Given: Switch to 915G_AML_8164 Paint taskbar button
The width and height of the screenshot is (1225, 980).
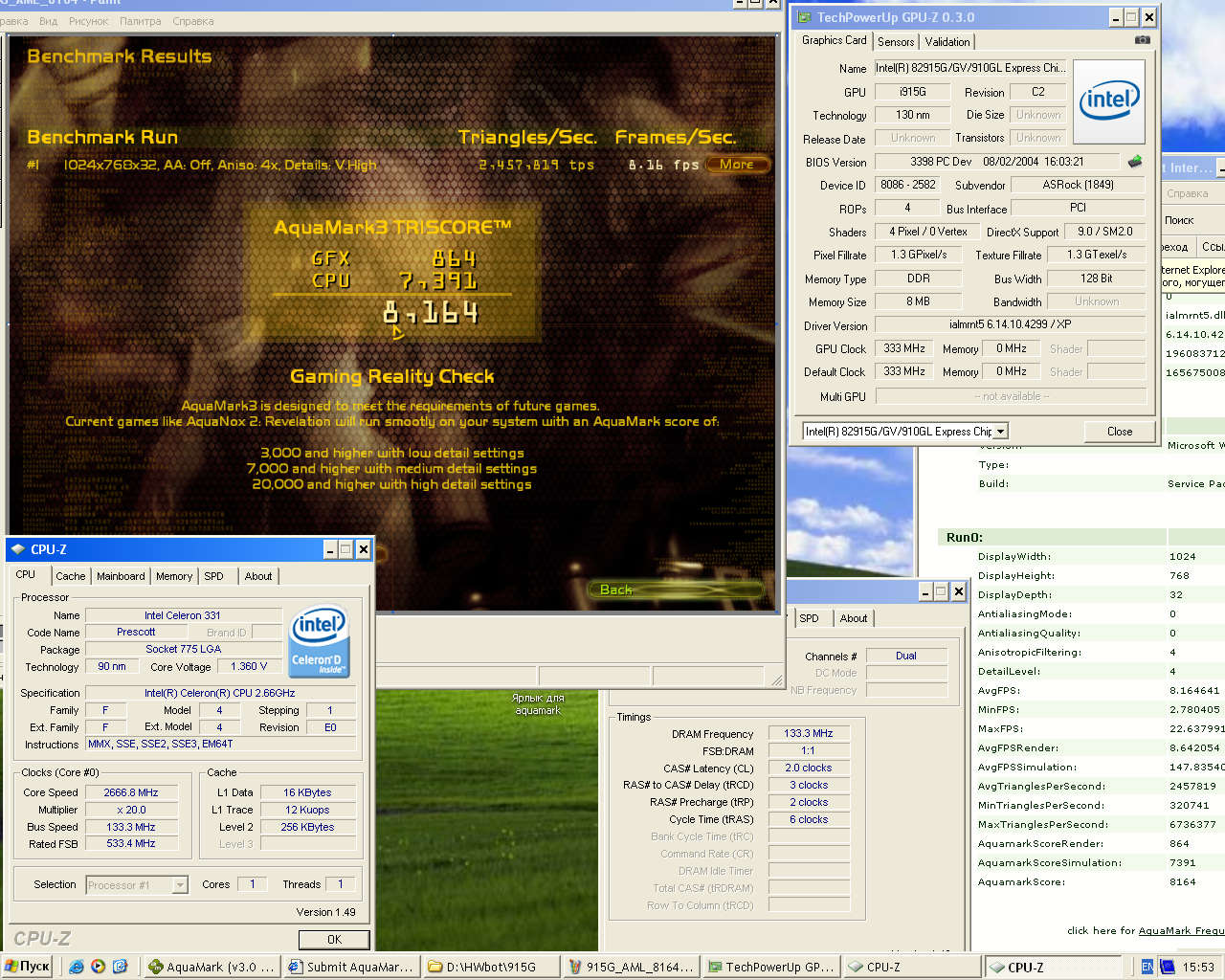Looking at the screenshot, I should tap(632, 967).
